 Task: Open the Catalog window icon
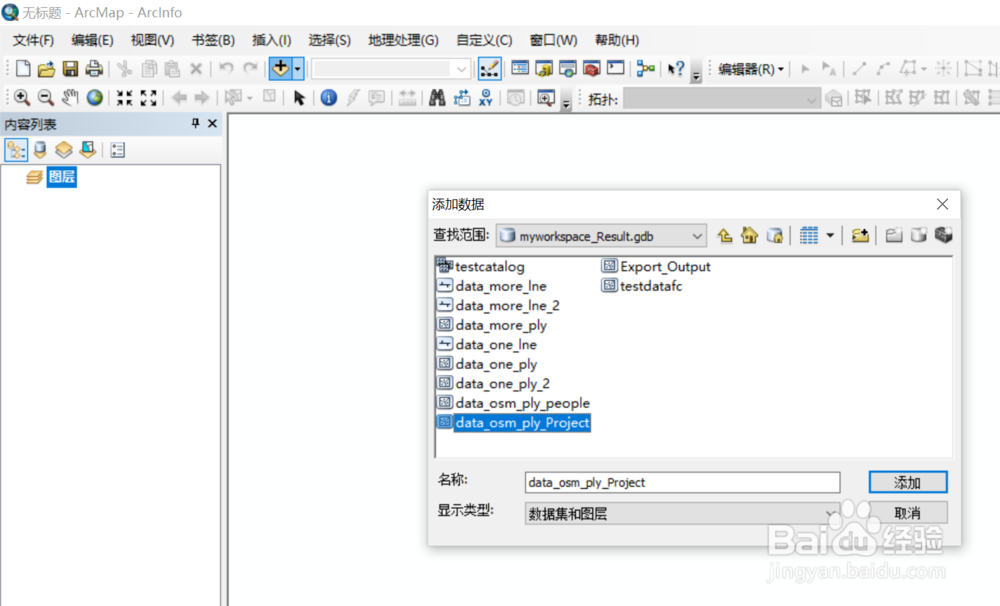pos(544,68)
